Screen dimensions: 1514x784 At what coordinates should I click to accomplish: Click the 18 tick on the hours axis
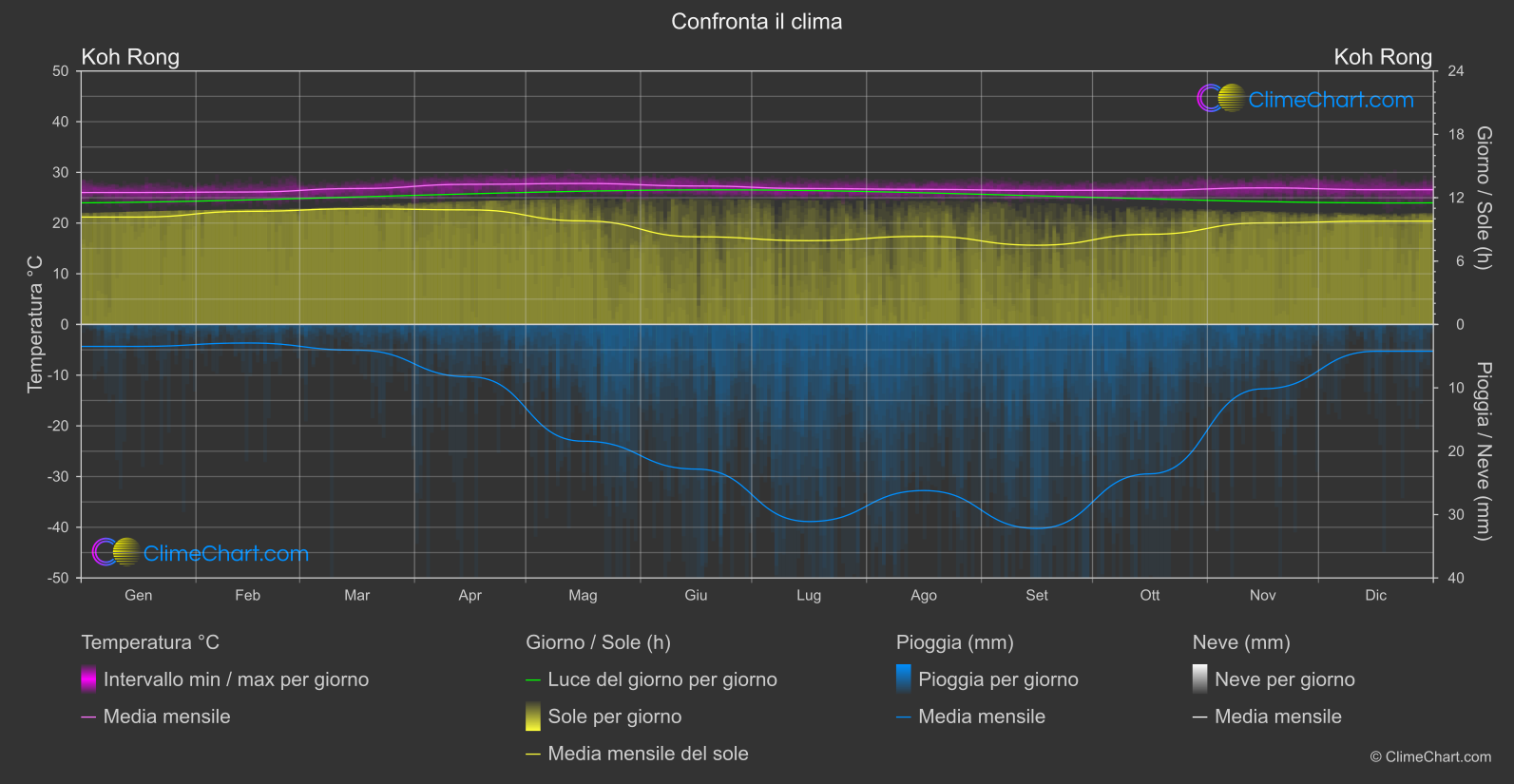pyautogui.click(x=1455, y=134)
